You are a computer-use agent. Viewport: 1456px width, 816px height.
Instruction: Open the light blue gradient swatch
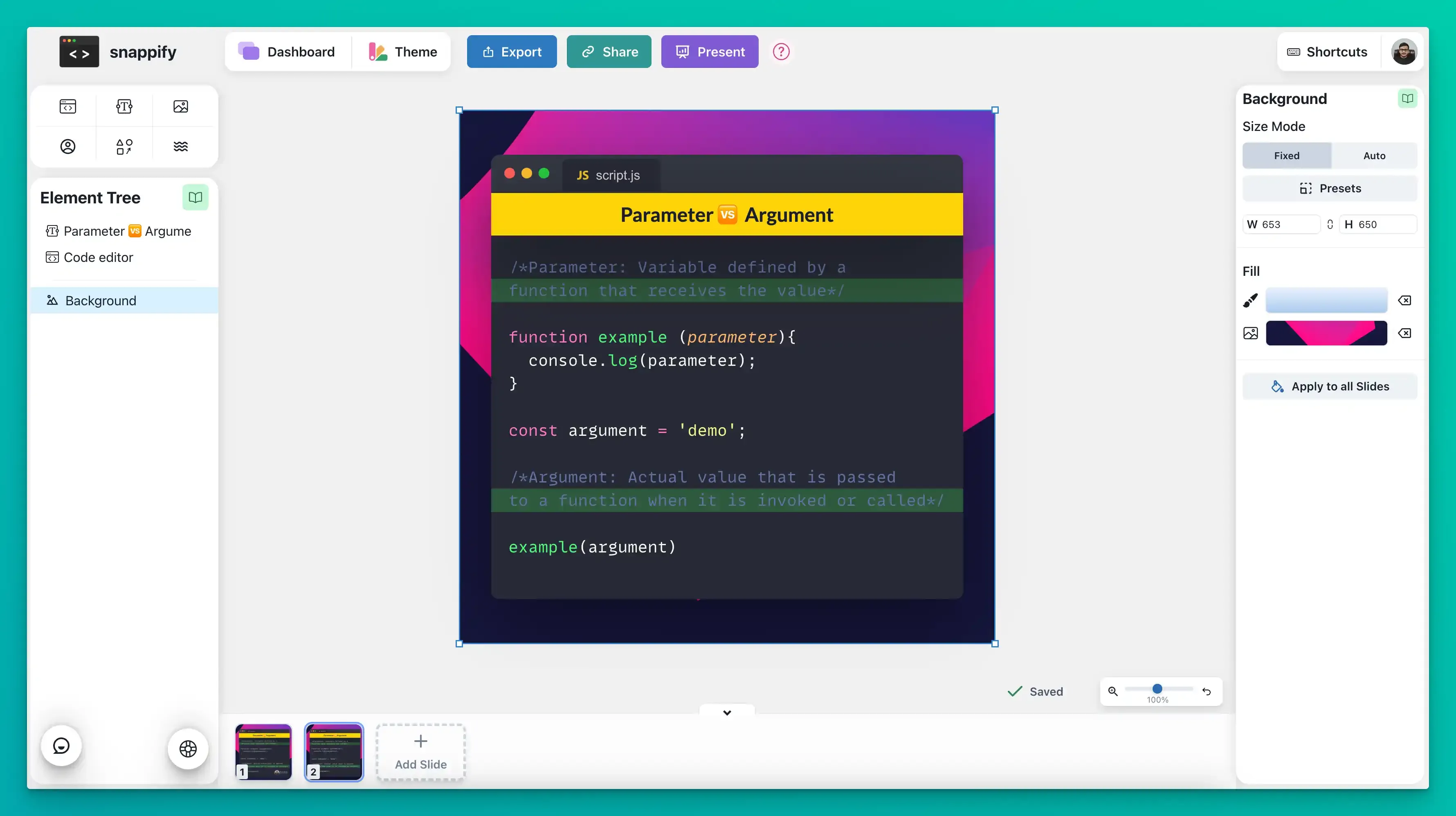pos(1326,300)
